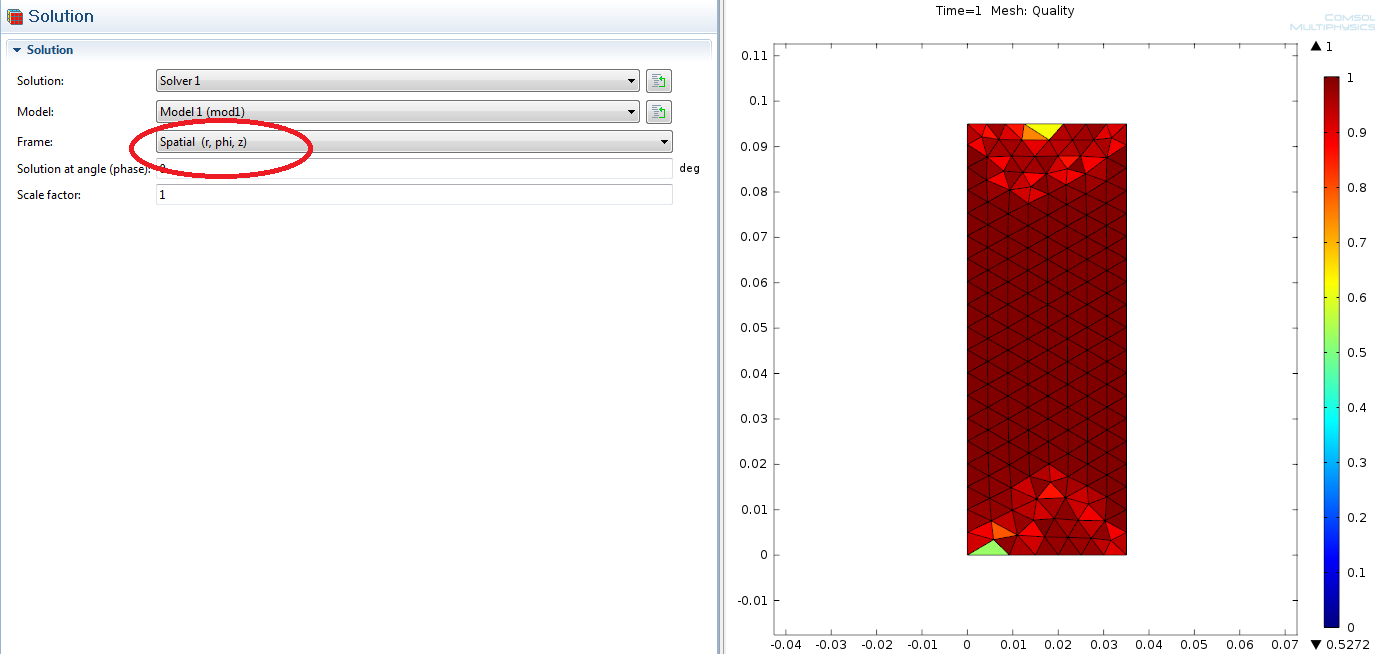The image size is (1375, 654).
Task: Click the blue Solution section header text
Action: point(50,50)
